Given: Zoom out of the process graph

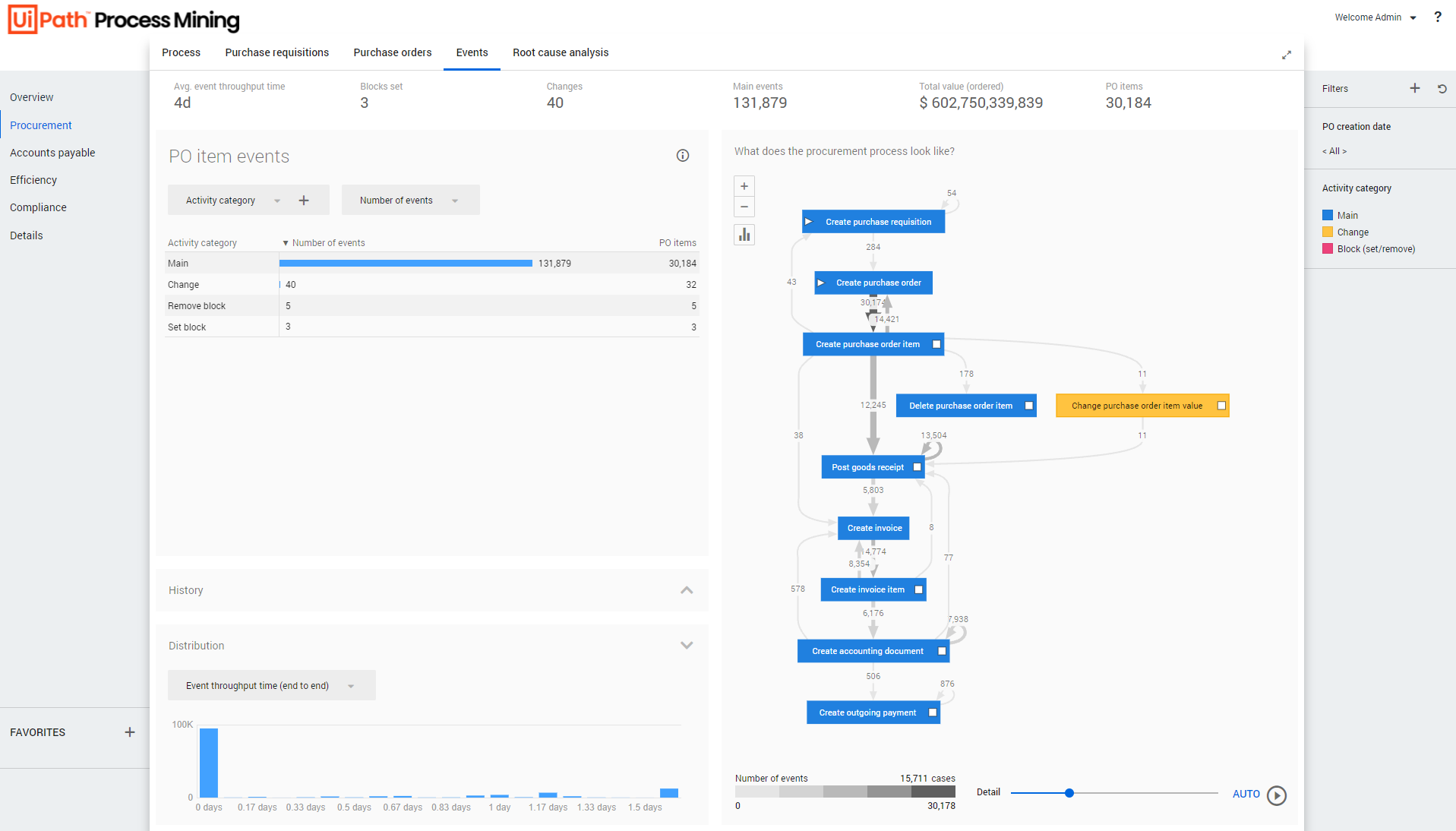Looking at the screenshot, I should (744, 207).
